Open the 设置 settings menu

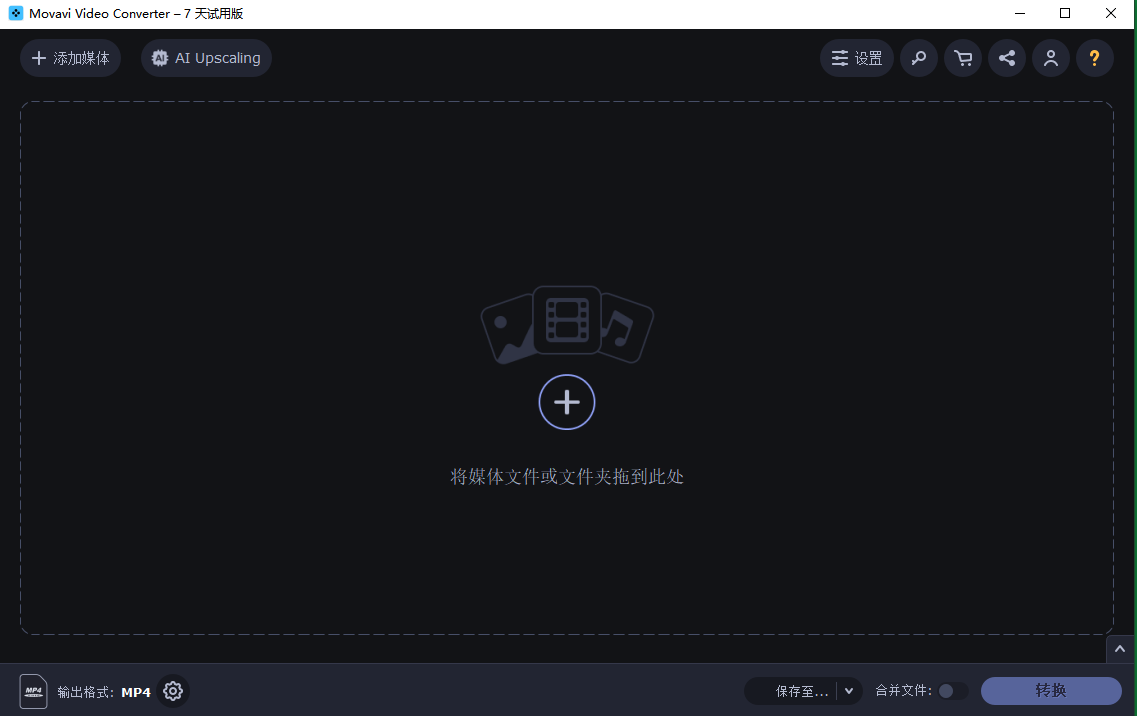pyautogui.click(x=856, y=58)
